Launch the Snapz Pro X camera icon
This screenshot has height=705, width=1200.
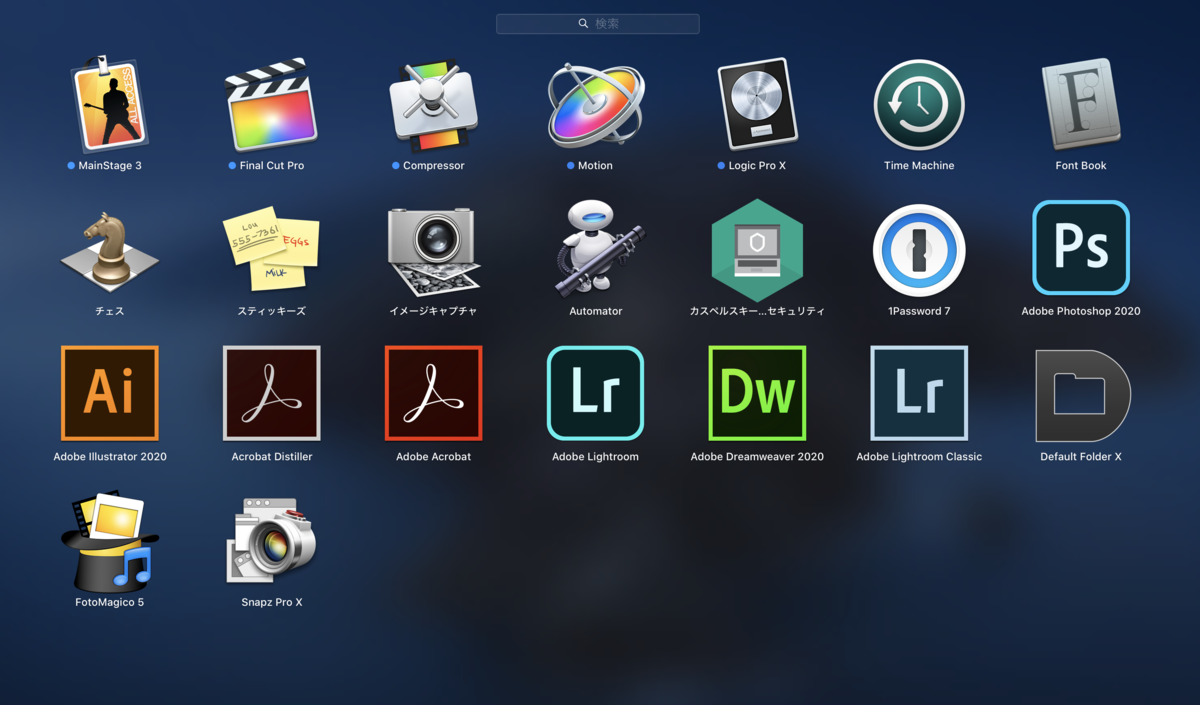coord(271,540)
